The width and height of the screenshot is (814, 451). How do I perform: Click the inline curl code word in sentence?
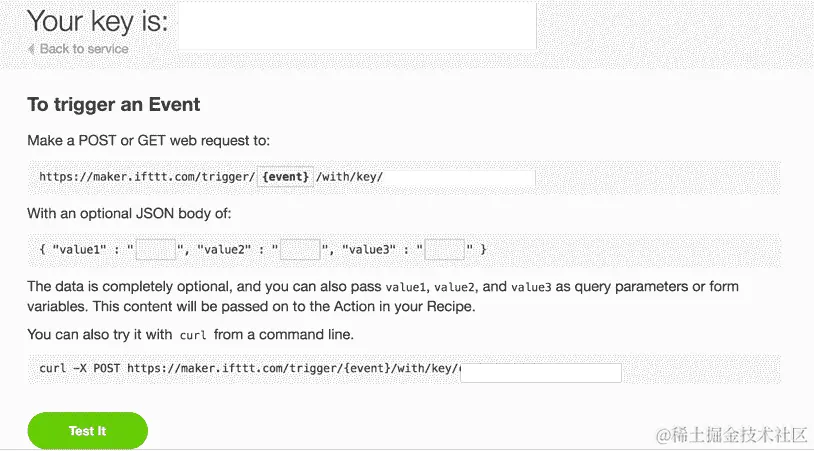(x=192, y=335)
